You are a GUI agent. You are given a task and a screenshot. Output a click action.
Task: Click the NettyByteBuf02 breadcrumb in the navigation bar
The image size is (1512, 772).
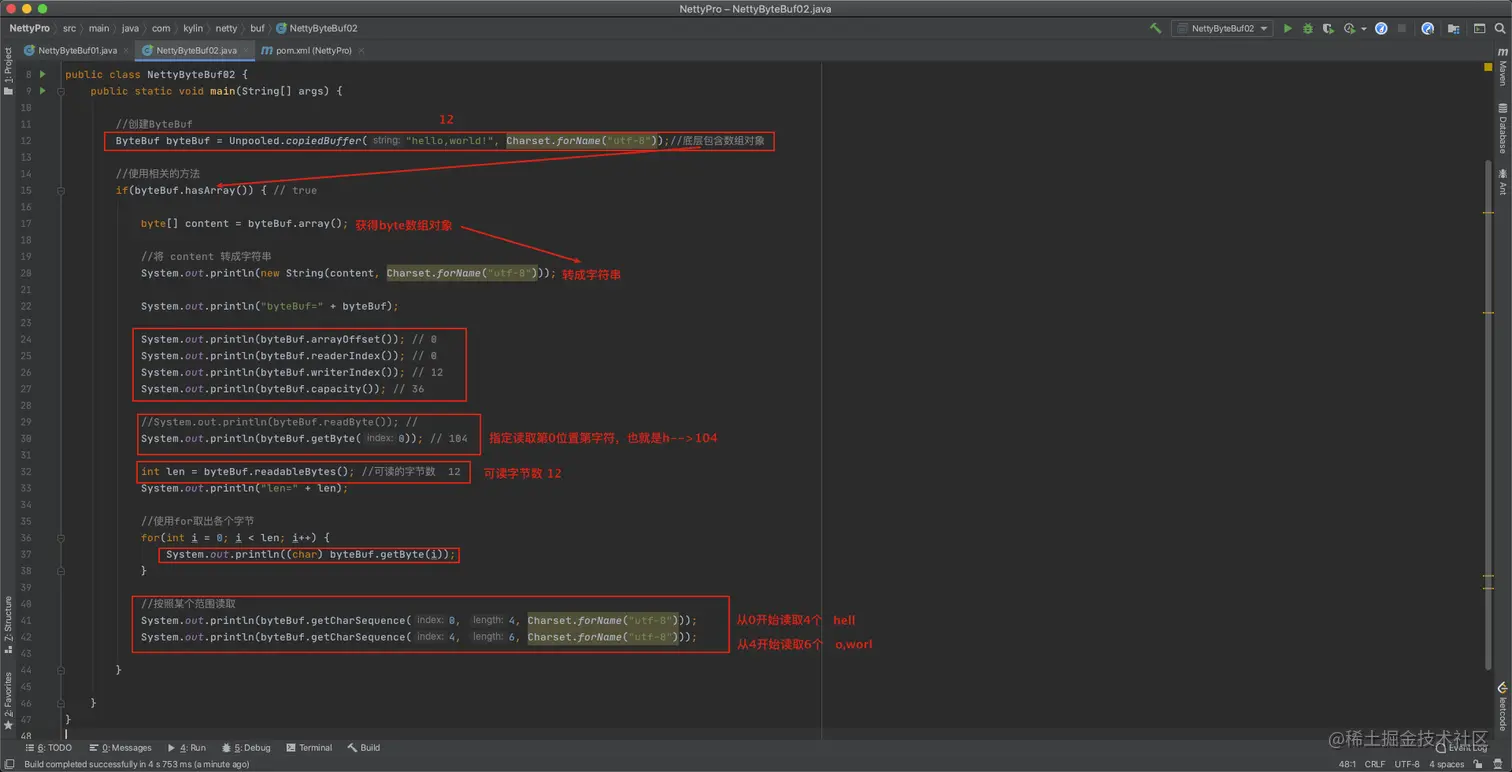click(x=317, y=29)
